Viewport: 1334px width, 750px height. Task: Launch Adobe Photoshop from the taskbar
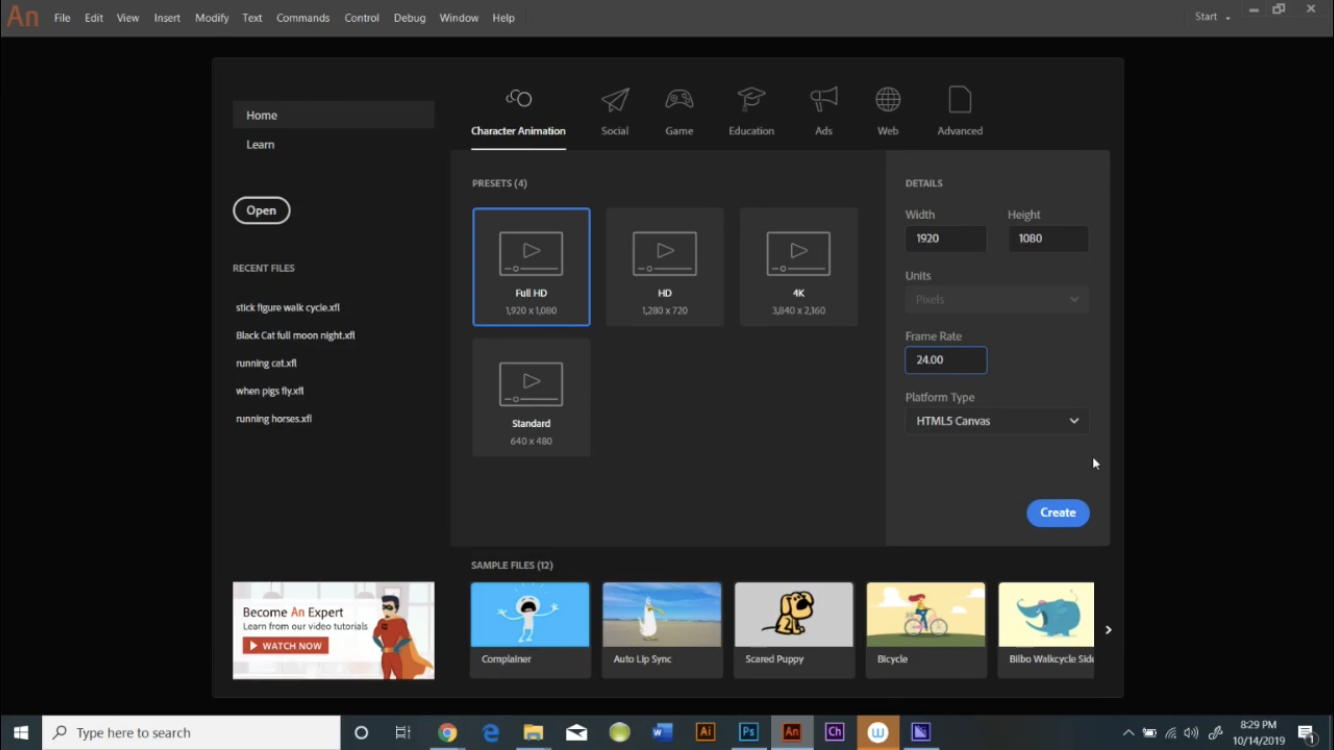(748, 733)
